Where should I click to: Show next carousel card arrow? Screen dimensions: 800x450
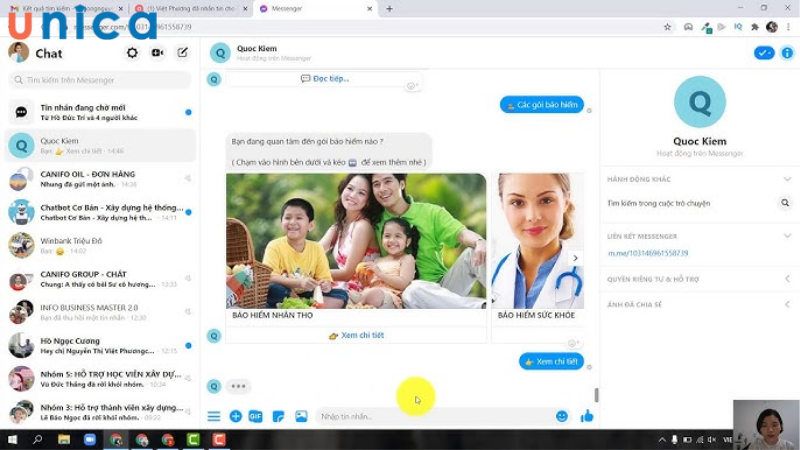pos(575,258)
